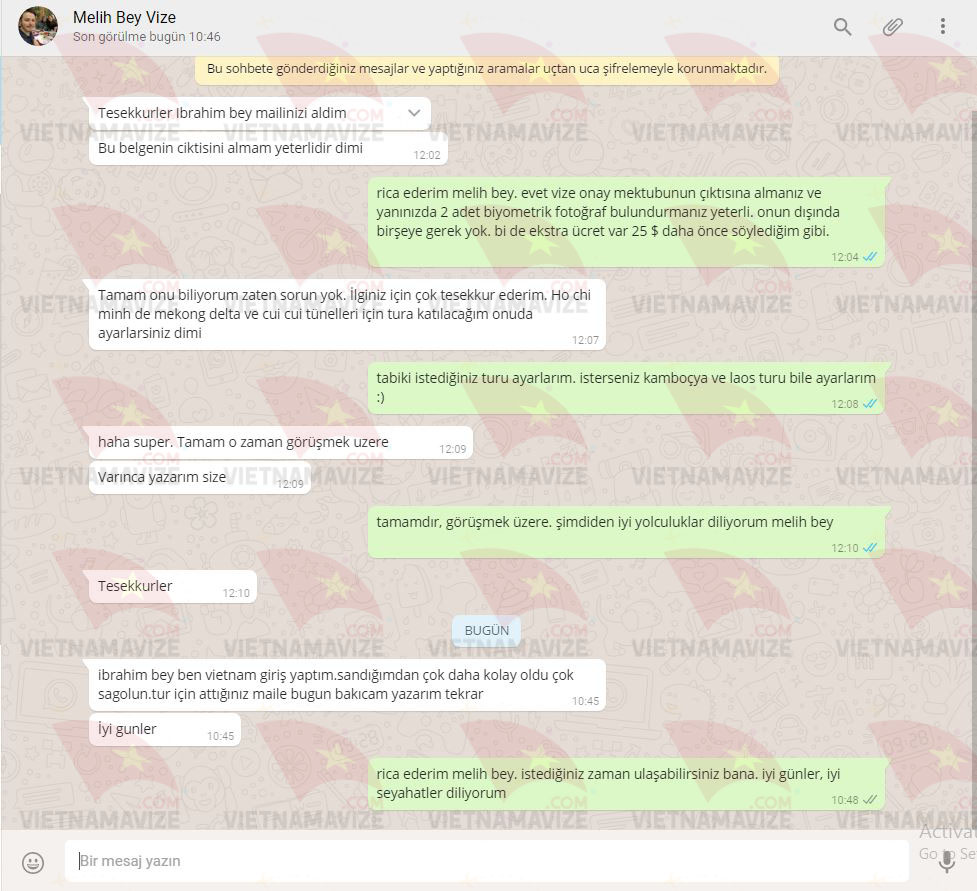This screenshot has width=977, height=891.
Task: Click delivery ticks on the 10:48 message
Action: [x=870, y=799]
